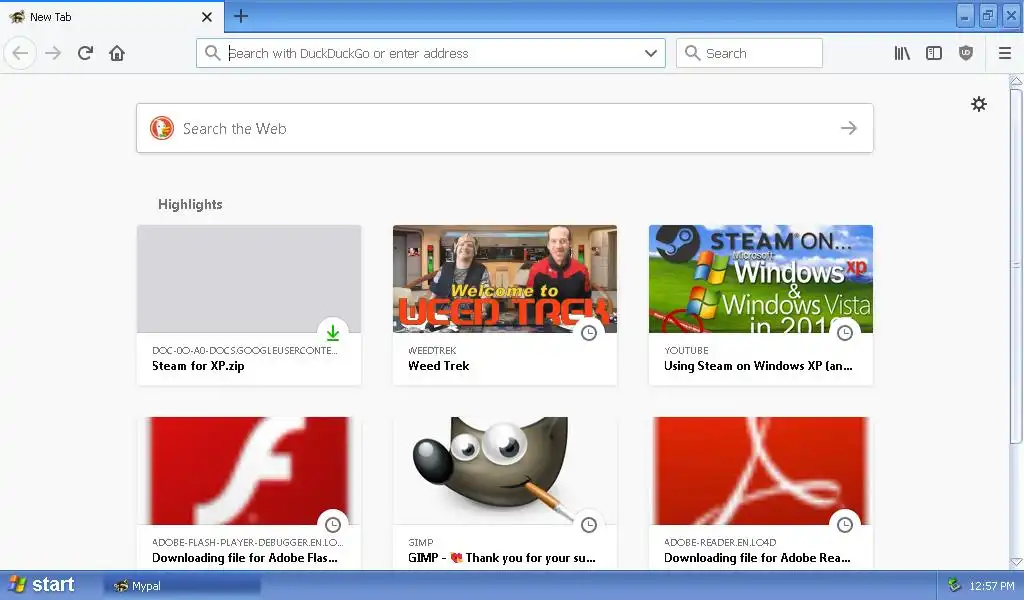Click the Adobe Flash logo thumbnail

(x=249, y=471)
